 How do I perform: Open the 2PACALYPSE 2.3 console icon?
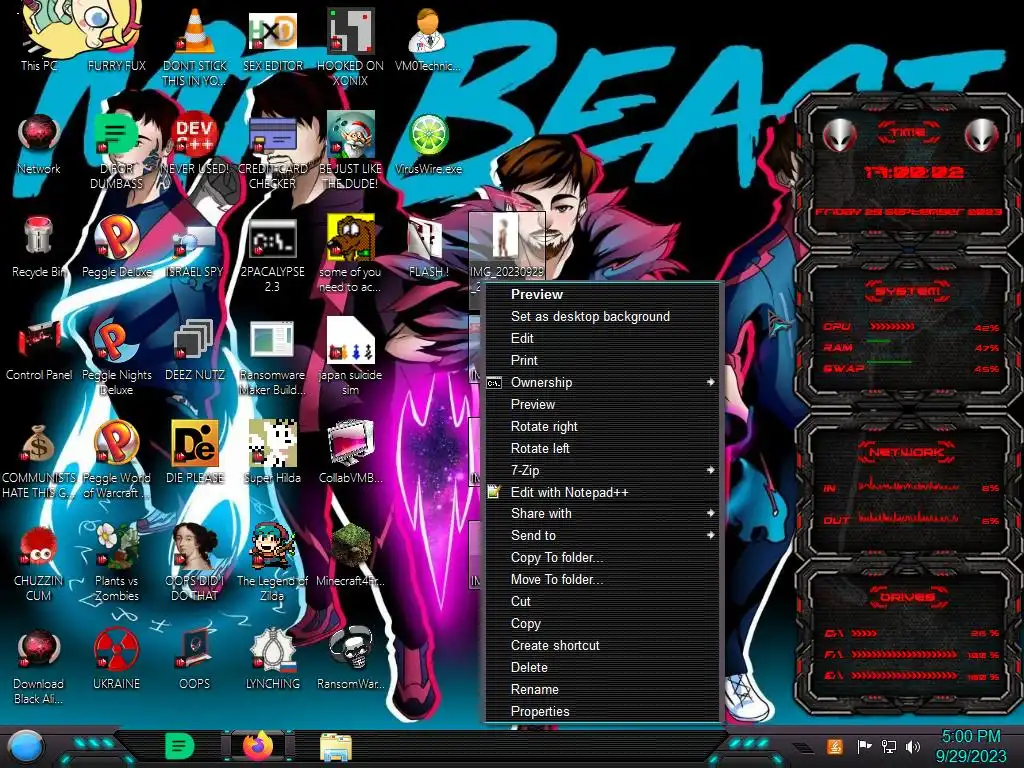[x=272, y=255]
